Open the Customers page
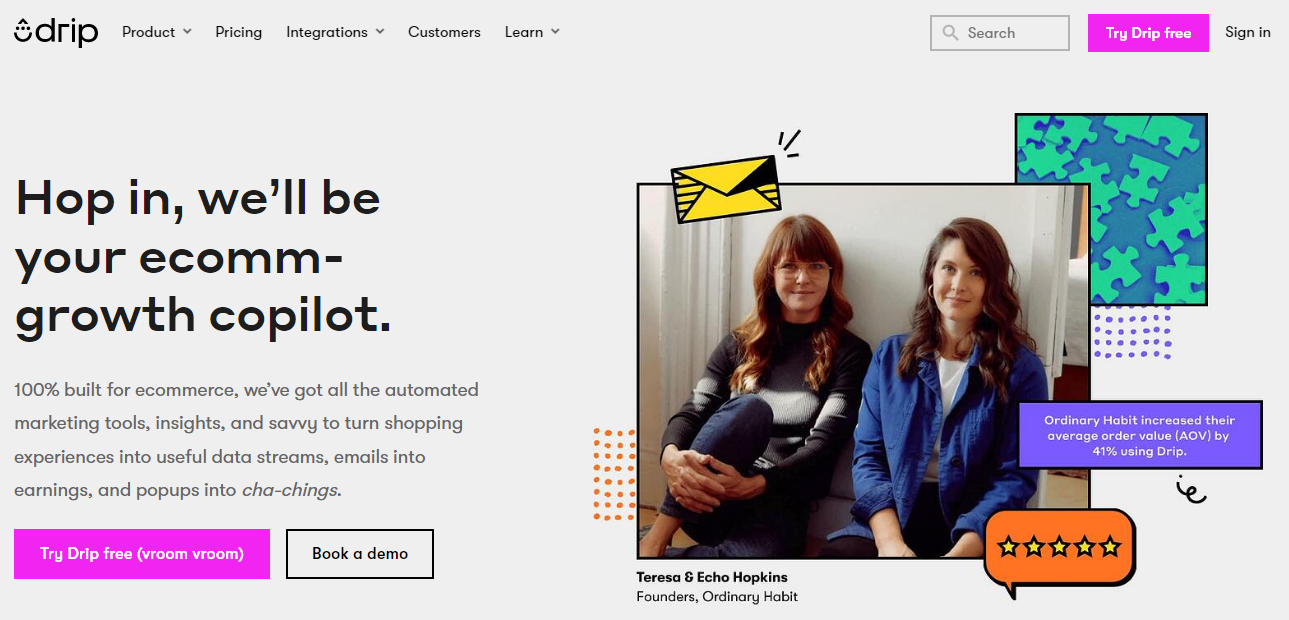Viewport: 1289px width, 620px height. click(x=444, y=32)
